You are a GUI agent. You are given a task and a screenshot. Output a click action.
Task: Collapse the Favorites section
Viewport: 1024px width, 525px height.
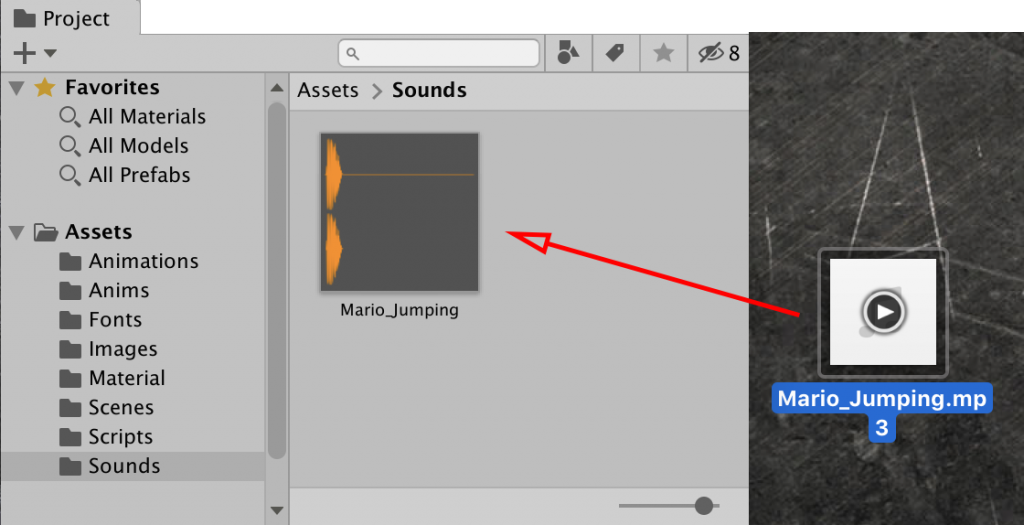click(17, 88)
